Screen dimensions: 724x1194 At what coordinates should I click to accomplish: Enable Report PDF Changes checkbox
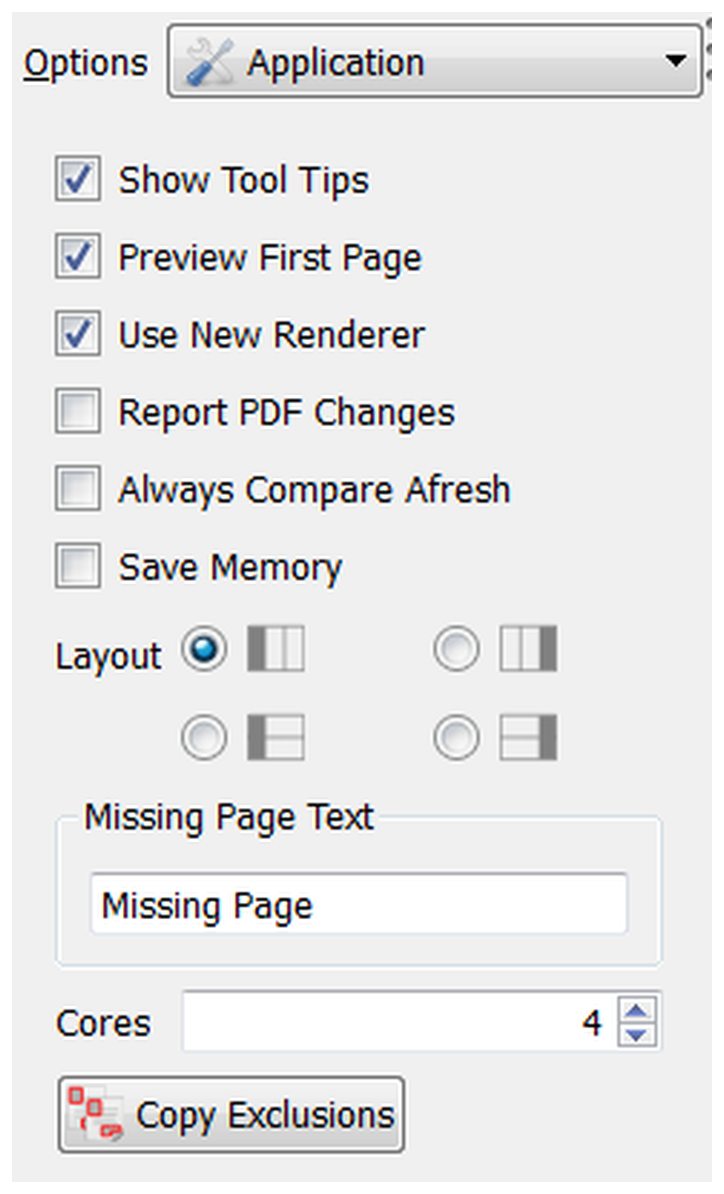pos(77,411)
